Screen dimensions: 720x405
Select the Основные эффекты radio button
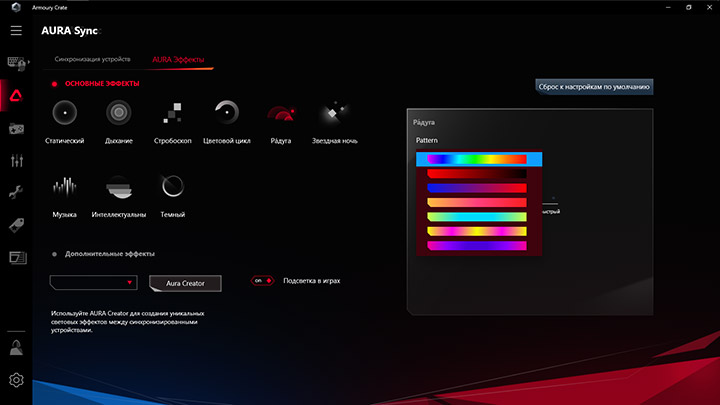[55, 84]
